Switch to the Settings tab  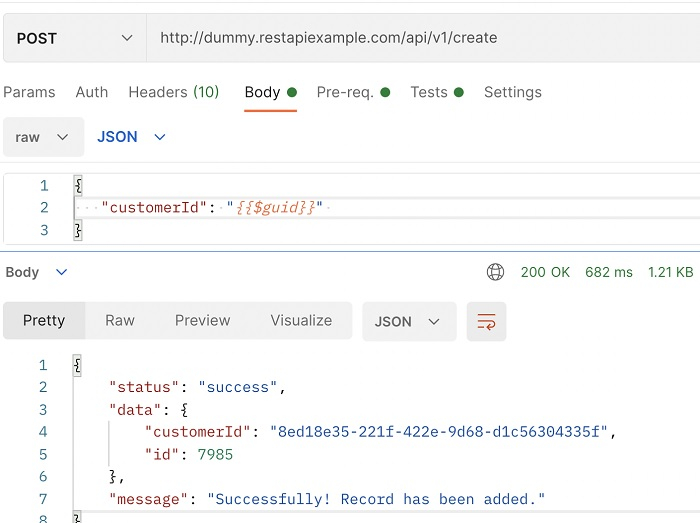click(x=513, y=92)
